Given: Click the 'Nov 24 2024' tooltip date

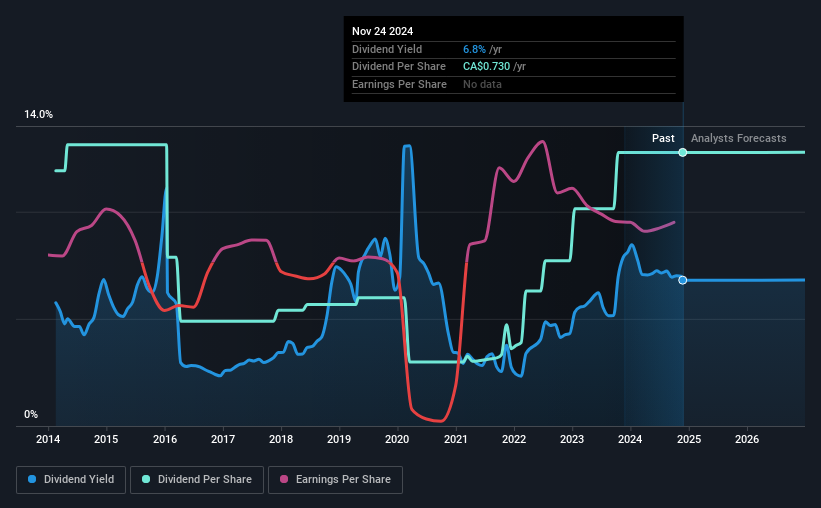Looking at the screenshot, I should (x=382, y=31).
